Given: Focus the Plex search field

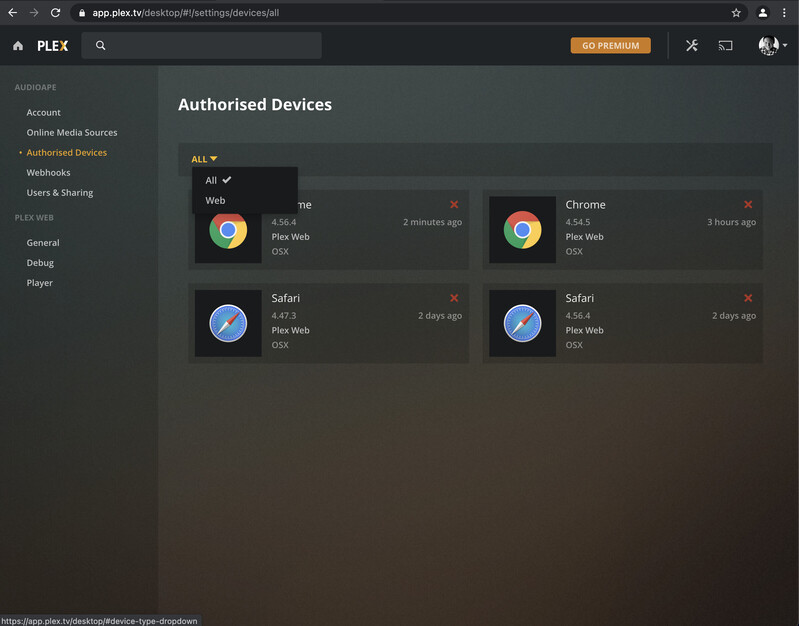Looking at the screenshot, I should (x=201, y=45).
